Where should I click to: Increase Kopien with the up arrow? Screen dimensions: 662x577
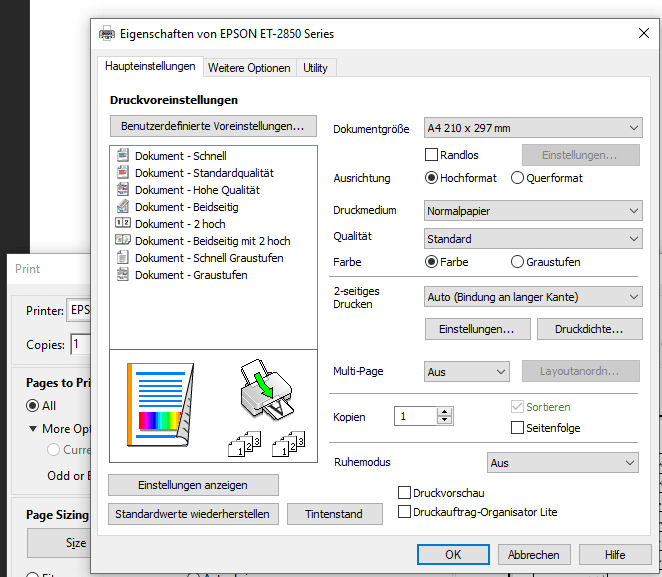pos(445,412)
